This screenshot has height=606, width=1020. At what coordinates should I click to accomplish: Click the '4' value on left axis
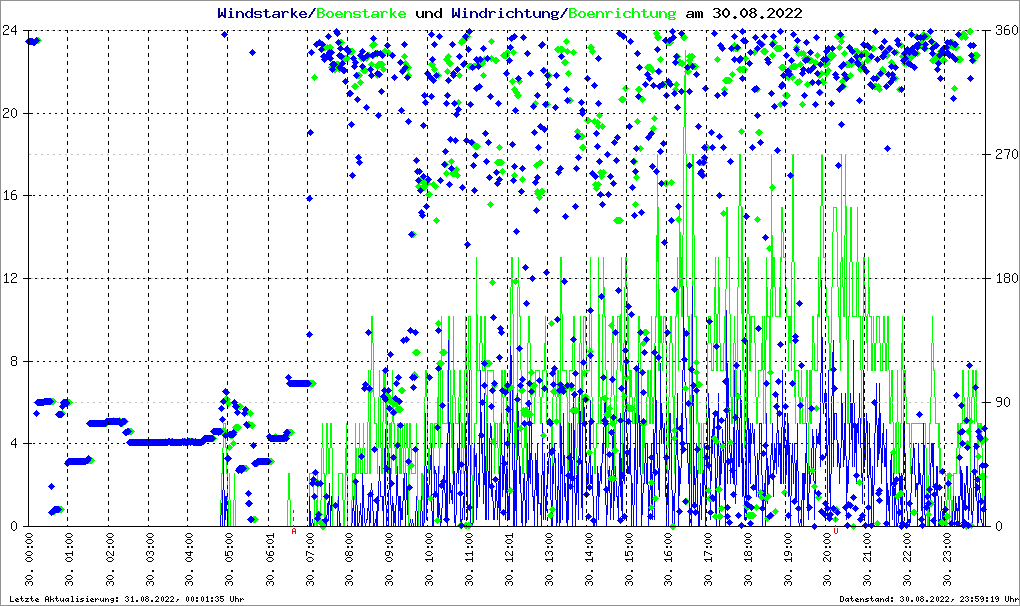pyautogui.click(x=14, y=443)
